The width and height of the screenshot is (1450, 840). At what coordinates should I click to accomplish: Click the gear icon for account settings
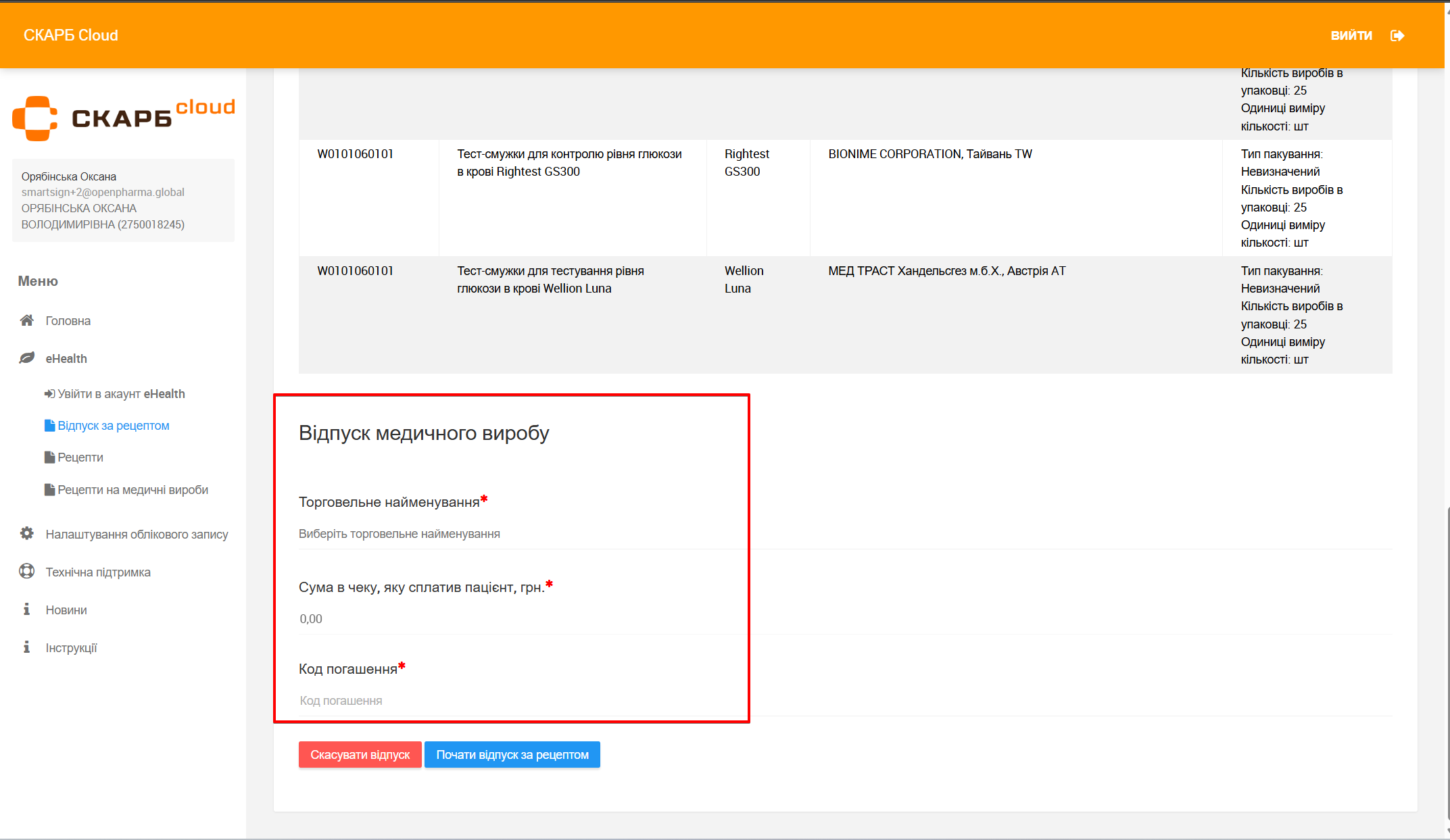click(x=27, y=534)
